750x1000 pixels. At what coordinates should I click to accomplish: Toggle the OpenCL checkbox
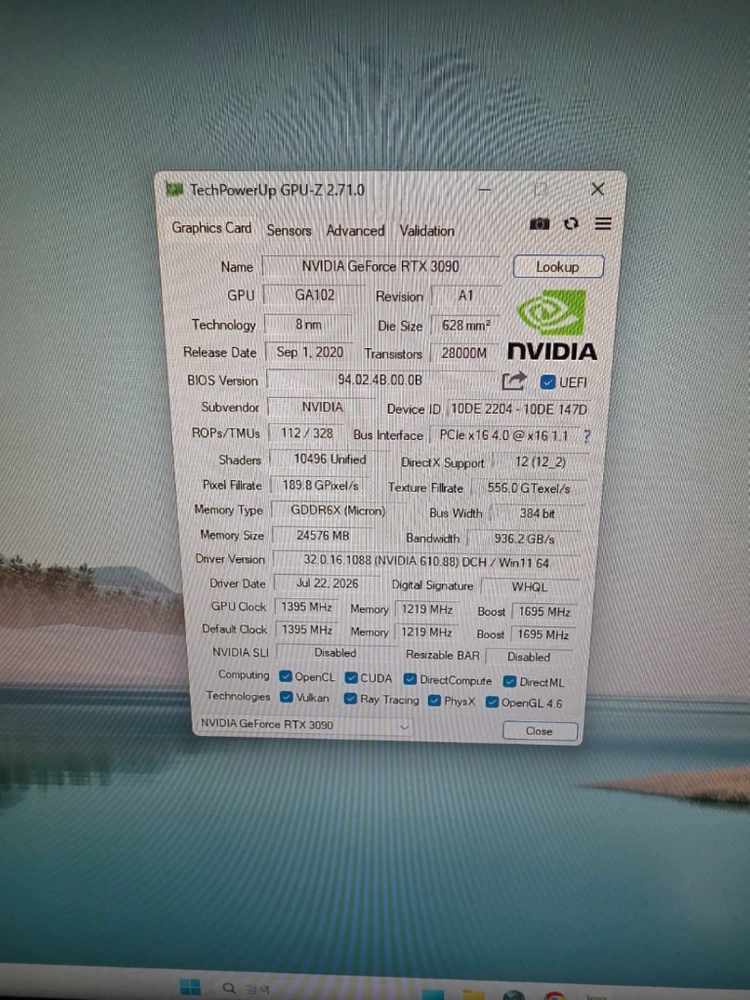(x=286, y=677)
